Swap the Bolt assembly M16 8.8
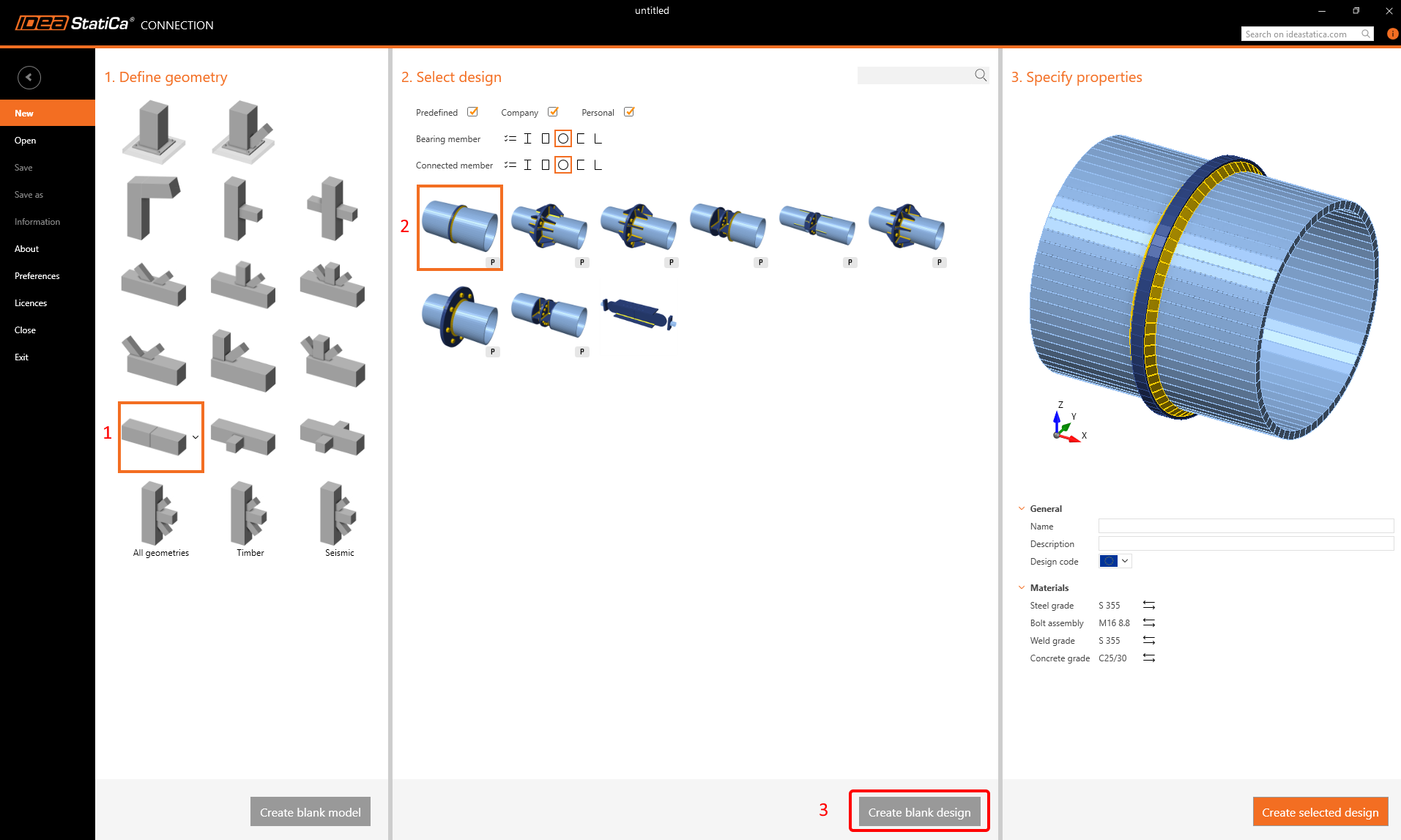The image size is (1401, 840). click(x=1149, y=622)
